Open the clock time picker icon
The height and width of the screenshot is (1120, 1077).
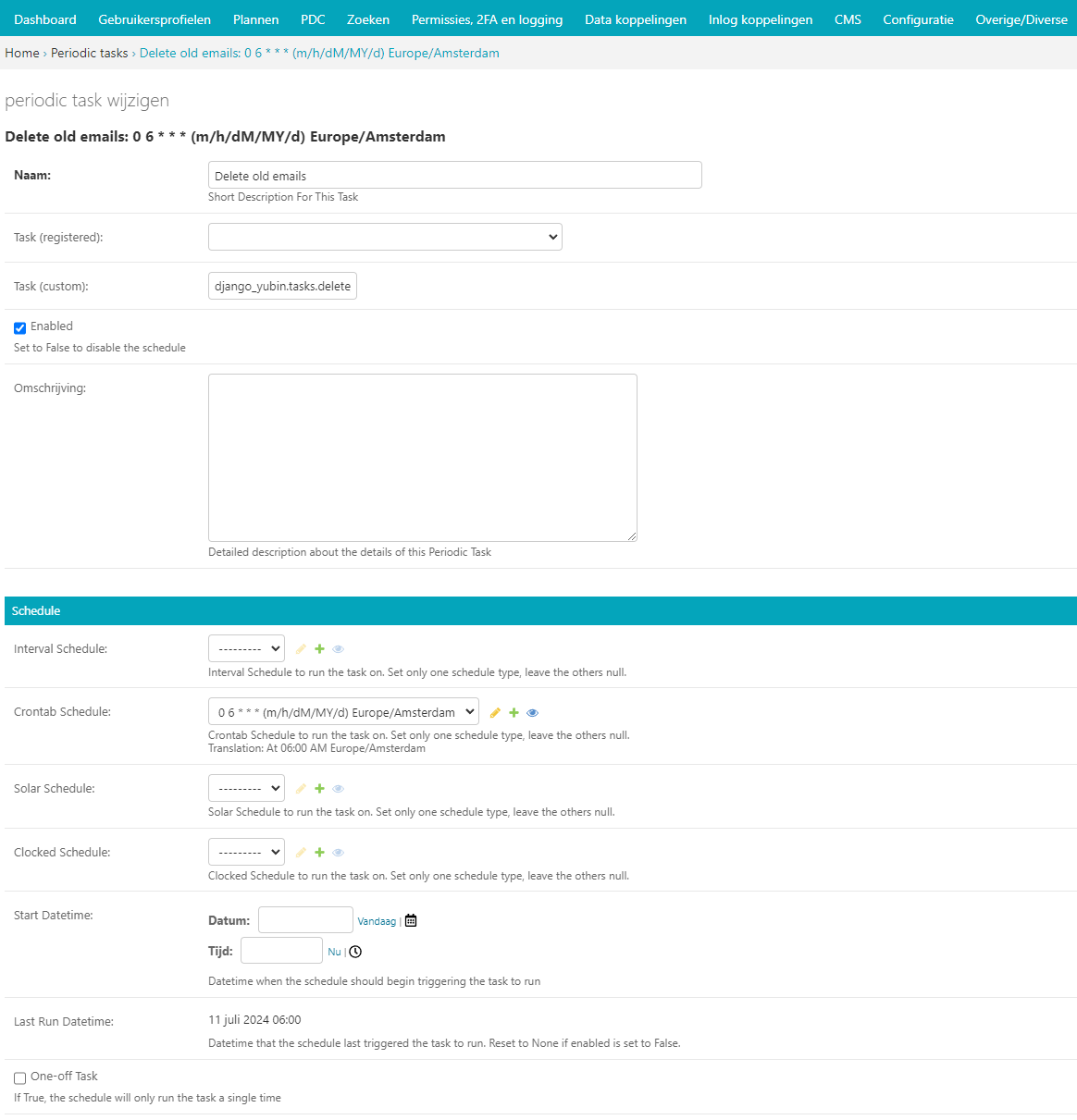click(355, 952)
